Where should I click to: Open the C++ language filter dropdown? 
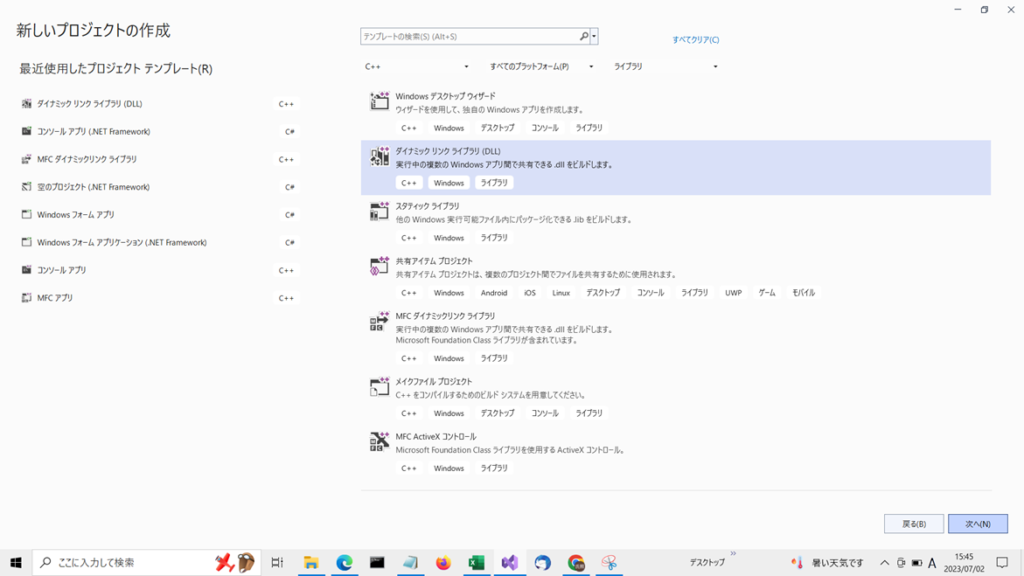(418, 67)
